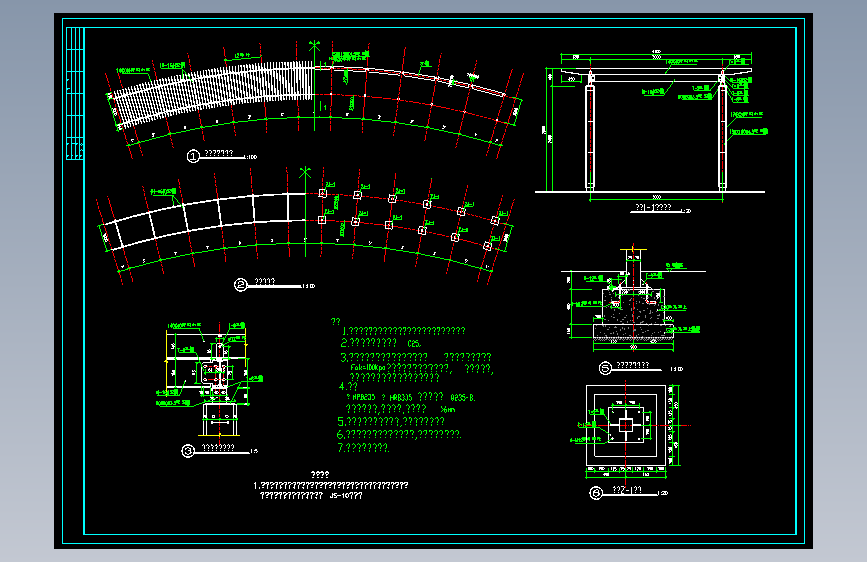The height and width of the screenshot is (562, 867).
Task: Click the 1-1 section elevation title
Action: pyautogui.click(x=654, y=207)
